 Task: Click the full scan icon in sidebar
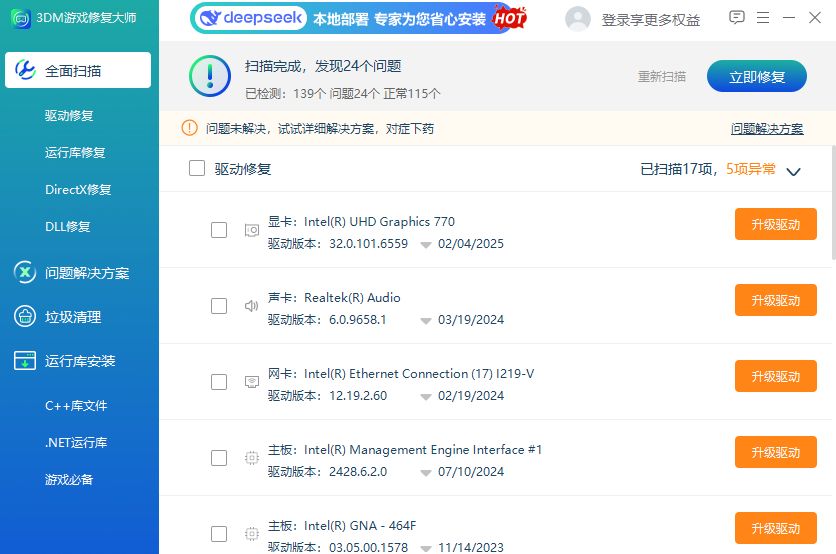pyautogui.click(x=25, y=70)
